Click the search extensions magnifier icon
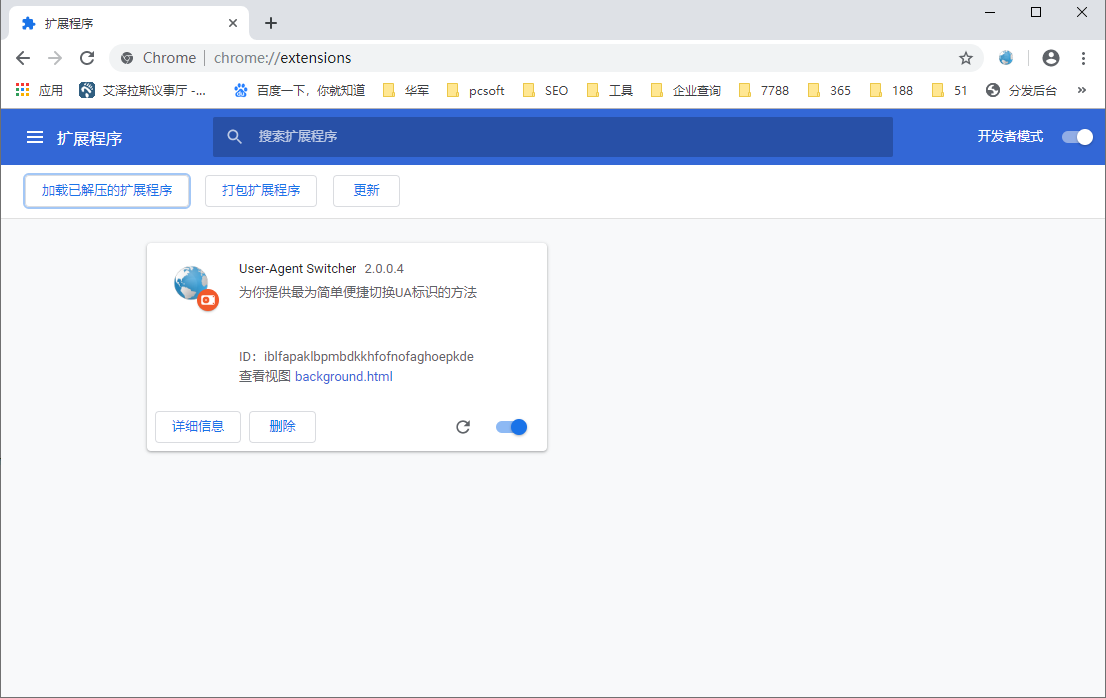Image resolution: width=1106 pixels, height=698 pixels. [234, 136]
